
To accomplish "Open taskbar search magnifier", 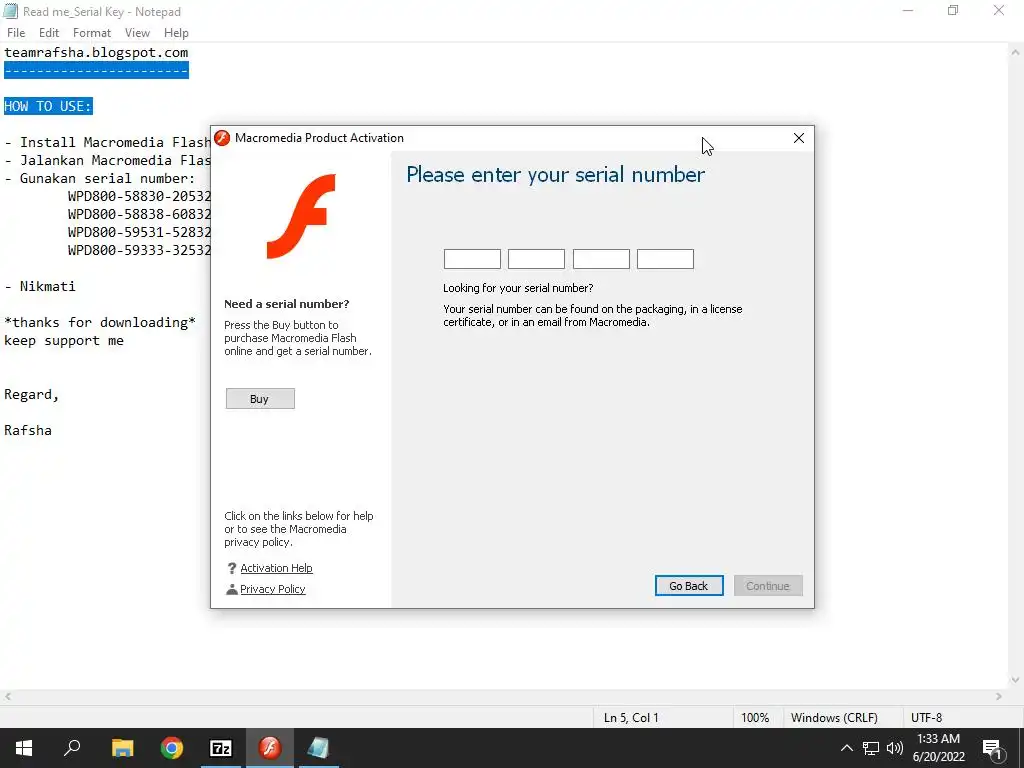I will pos(72,748).
